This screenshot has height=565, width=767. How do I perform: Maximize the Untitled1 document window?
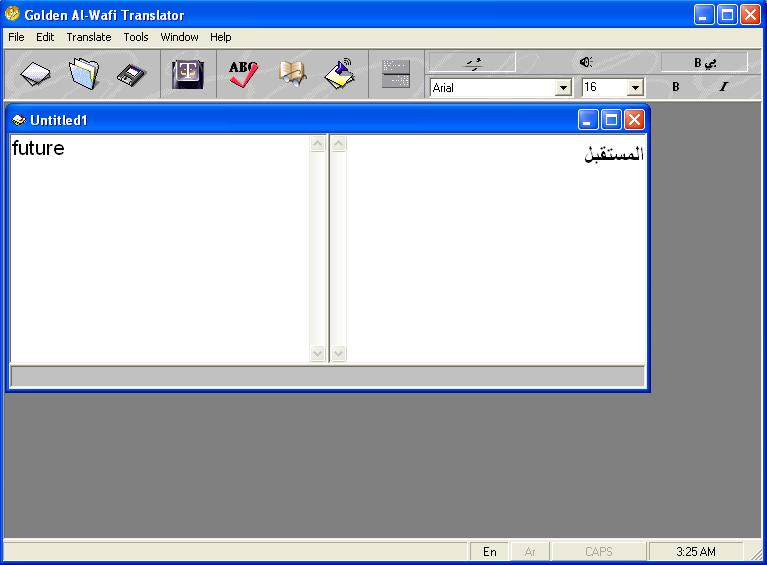click(x=611, y=120)
